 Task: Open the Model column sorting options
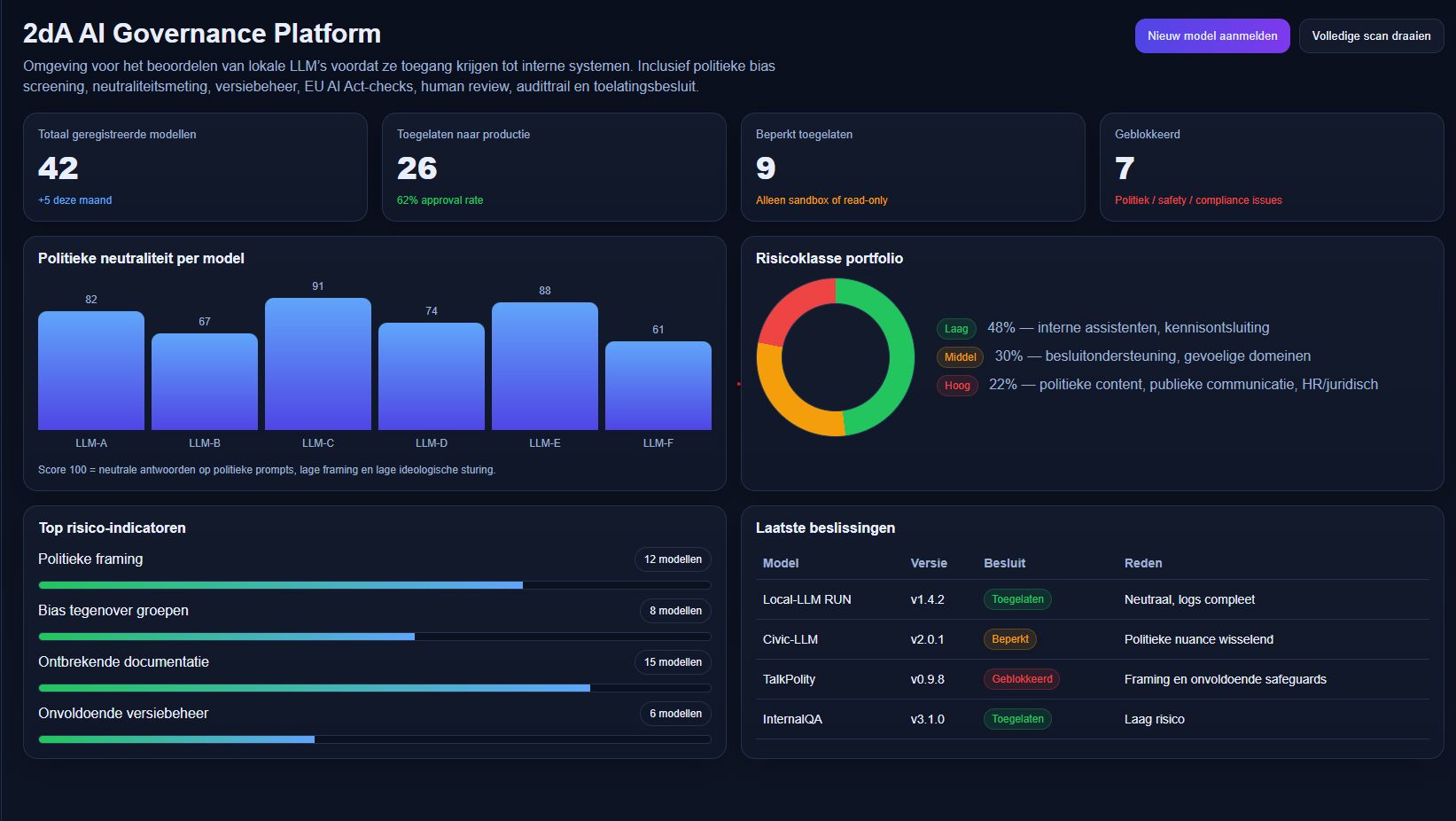point(780,563)
